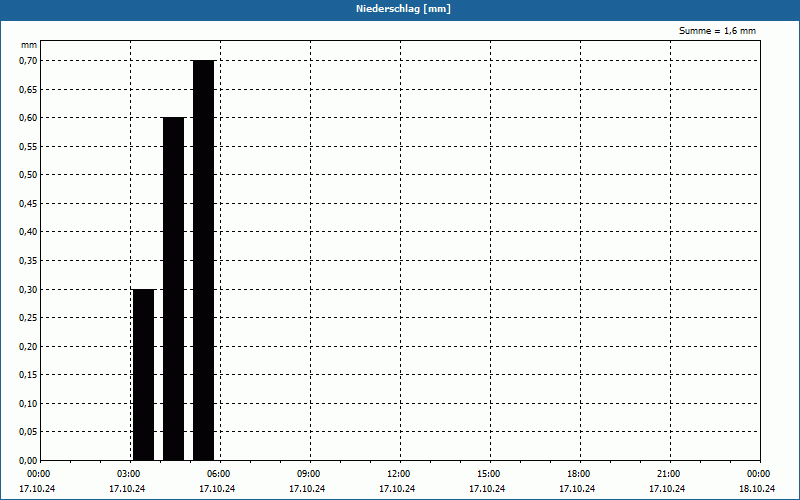The image size is (800, 500).
Task: Click the 06:00 time axis label
Action: pos(218,474)
